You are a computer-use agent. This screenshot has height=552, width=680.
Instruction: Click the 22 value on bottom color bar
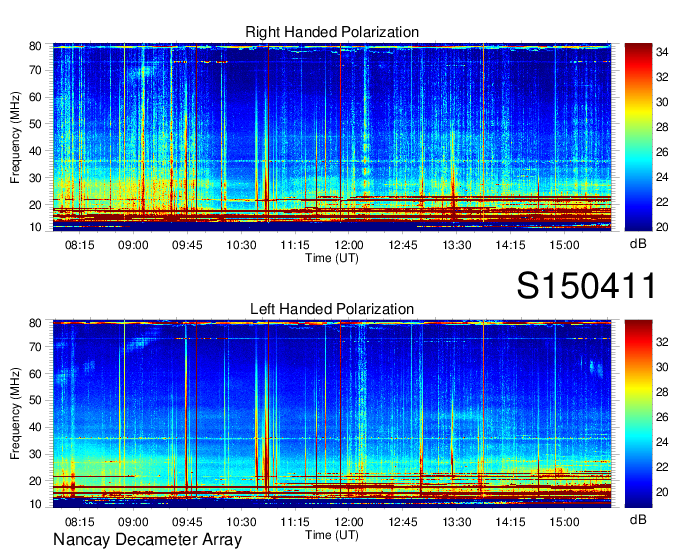click(x=662, y=467)
